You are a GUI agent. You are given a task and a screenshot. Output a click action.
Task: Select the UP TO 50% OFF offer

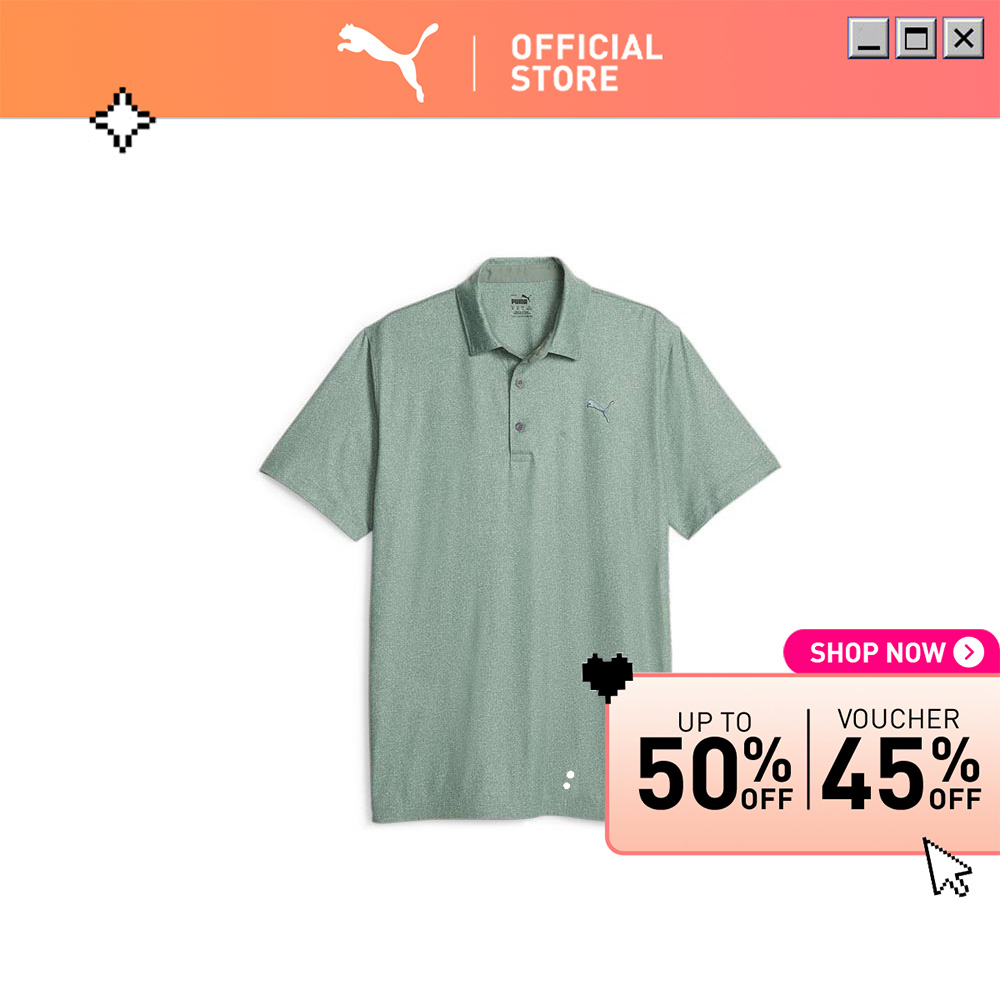click(x=715, y=761)
